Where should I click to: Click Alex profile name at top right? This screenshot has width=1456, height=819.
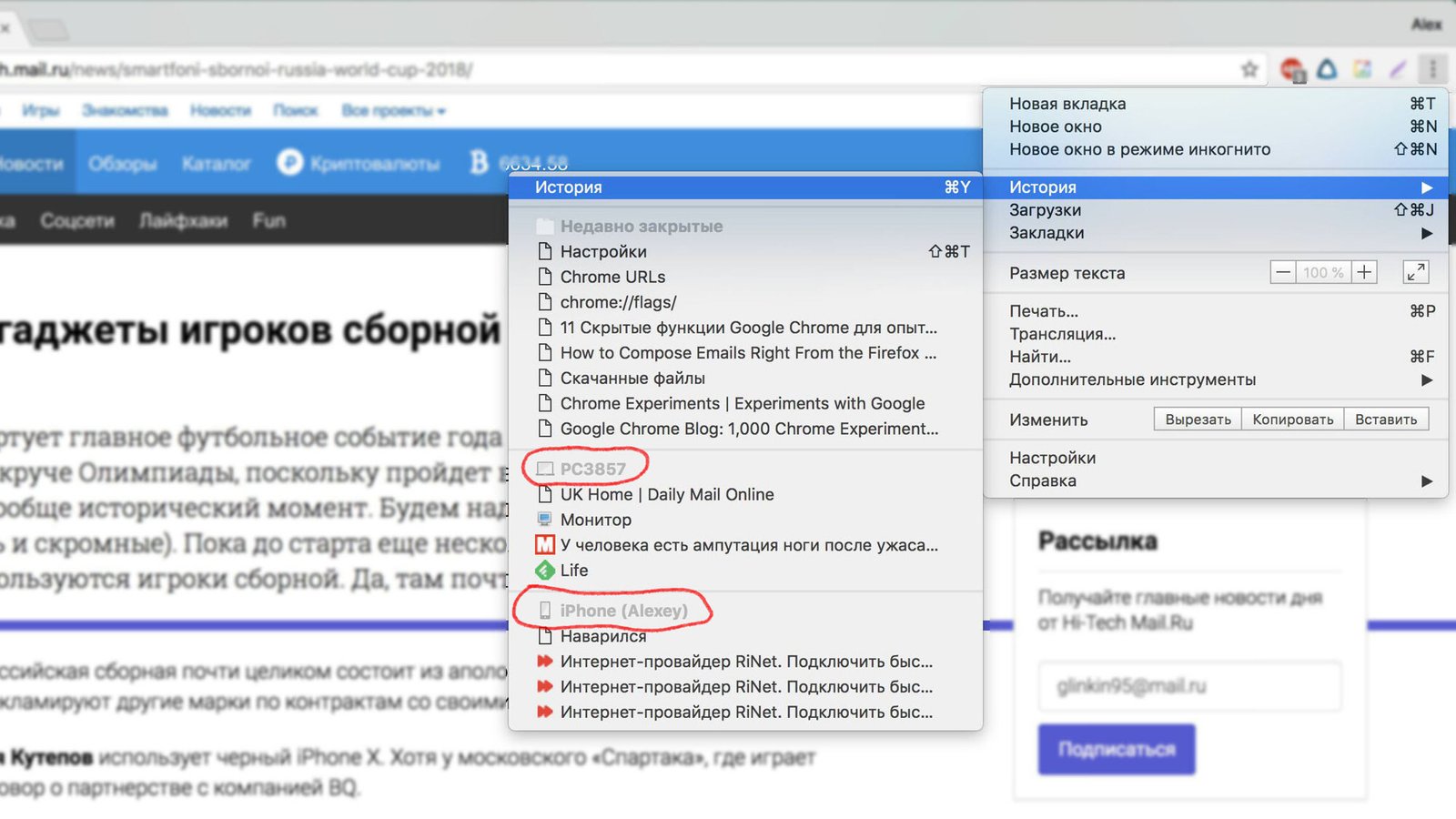[1426, 25]
